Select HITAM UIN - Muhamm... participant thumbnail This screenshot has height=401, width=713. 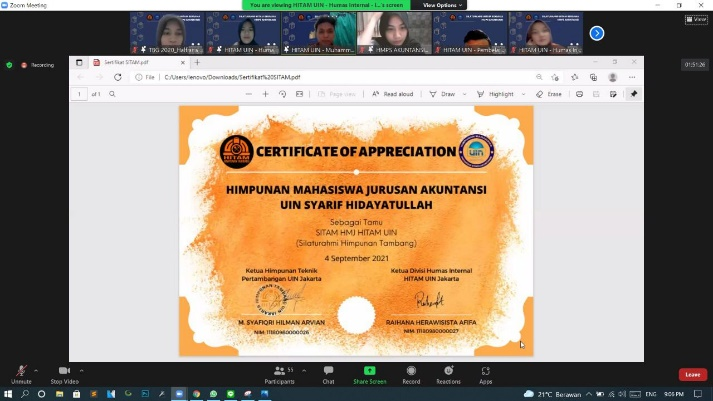318,33
